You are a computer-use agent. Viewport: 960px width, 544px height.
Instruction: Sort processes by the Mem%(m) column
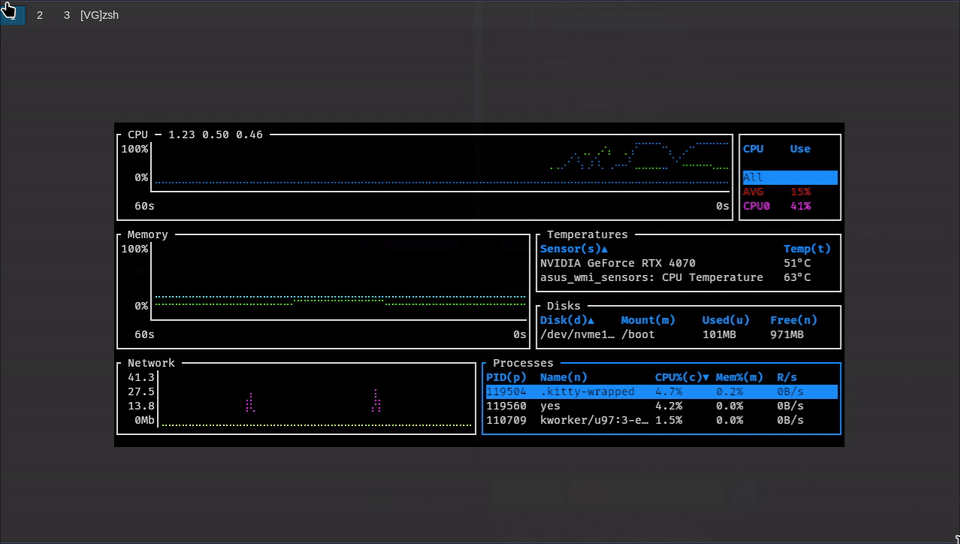click(x=739, y=377)
